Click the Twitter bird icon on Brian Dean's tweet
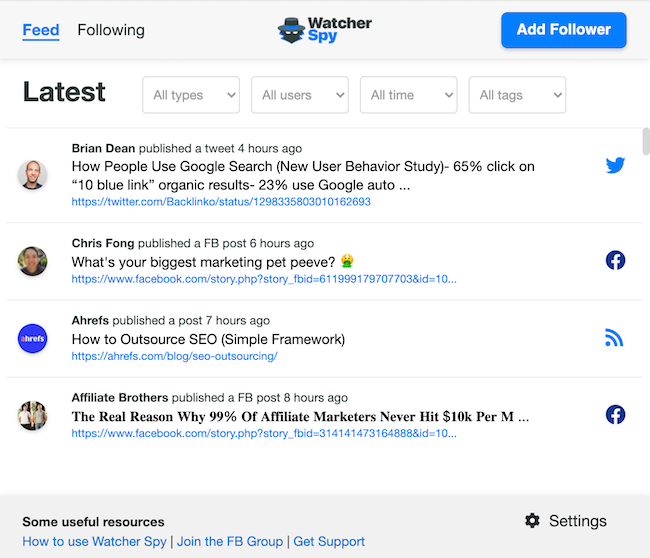This screenshot has width=650, height=558. click(615, 165)
